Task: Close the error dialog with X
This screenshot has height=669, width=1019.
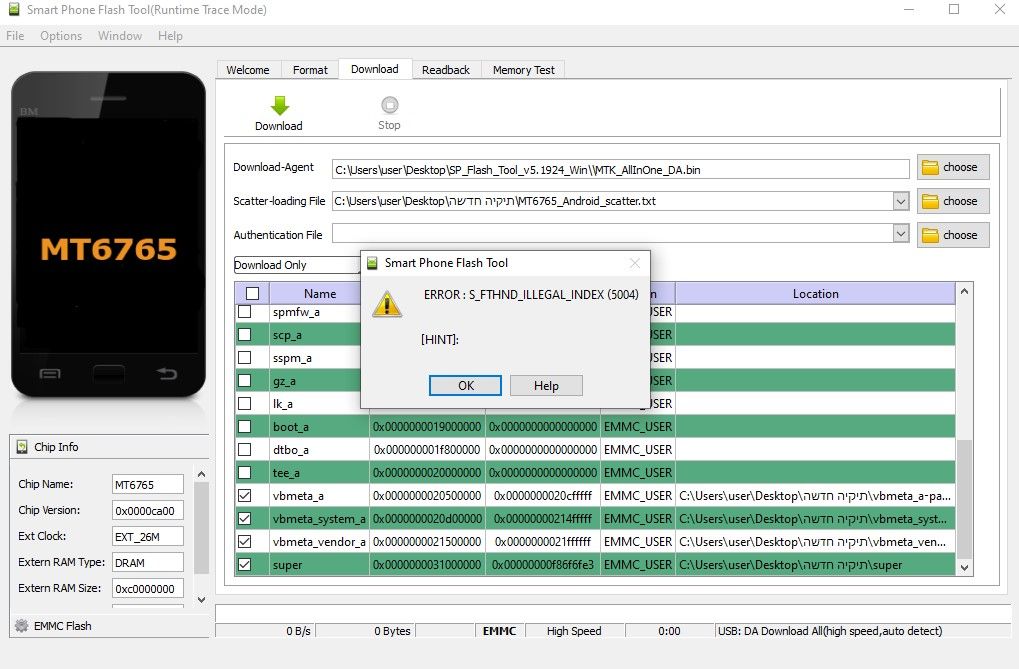Action: coord(634,264)
